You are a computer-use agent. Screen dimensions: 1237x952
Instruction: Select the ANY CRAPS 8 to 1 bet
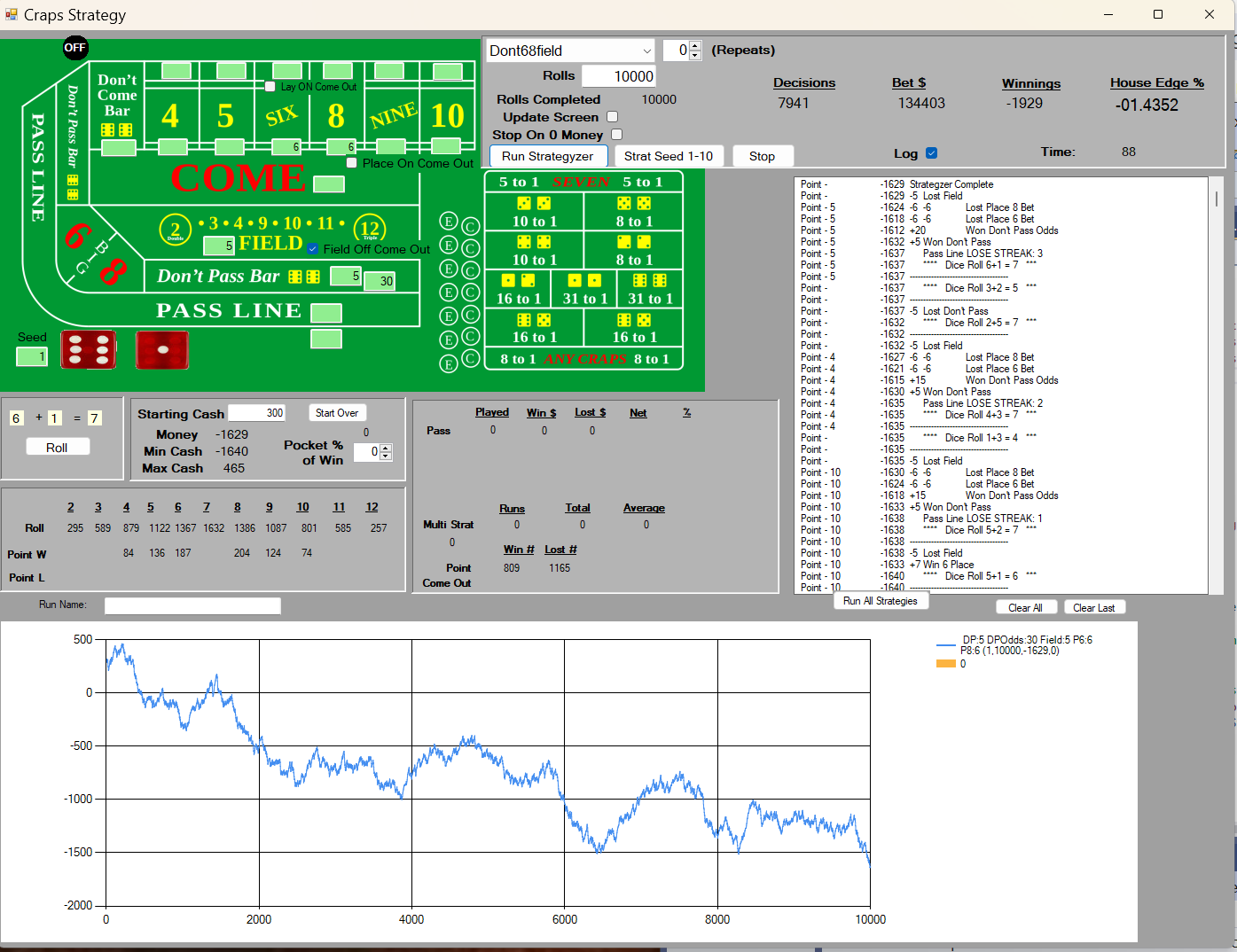tap(583, 359)
